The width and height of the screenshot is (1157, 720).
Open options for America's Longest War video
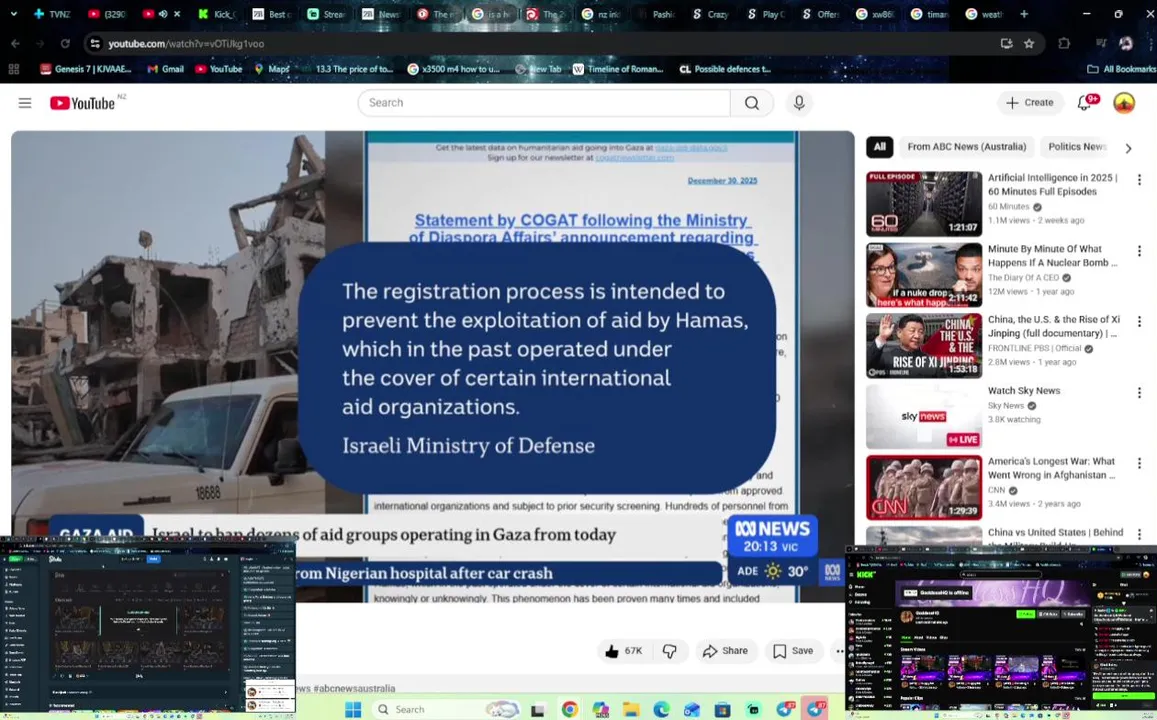point(1139,463)
